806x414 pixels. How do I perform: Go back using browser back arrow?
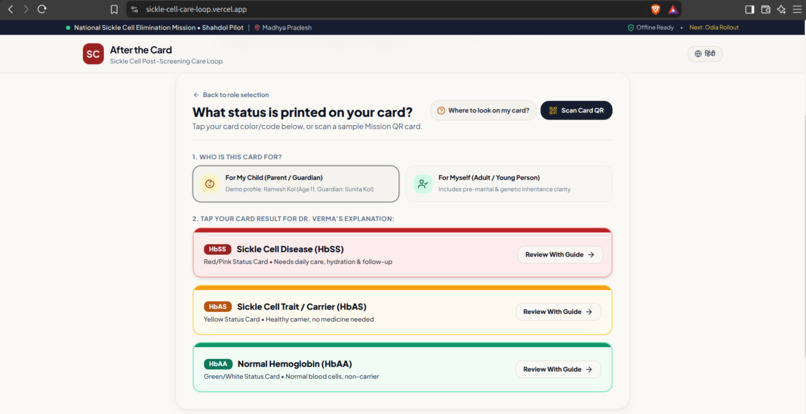coord(10,9)
